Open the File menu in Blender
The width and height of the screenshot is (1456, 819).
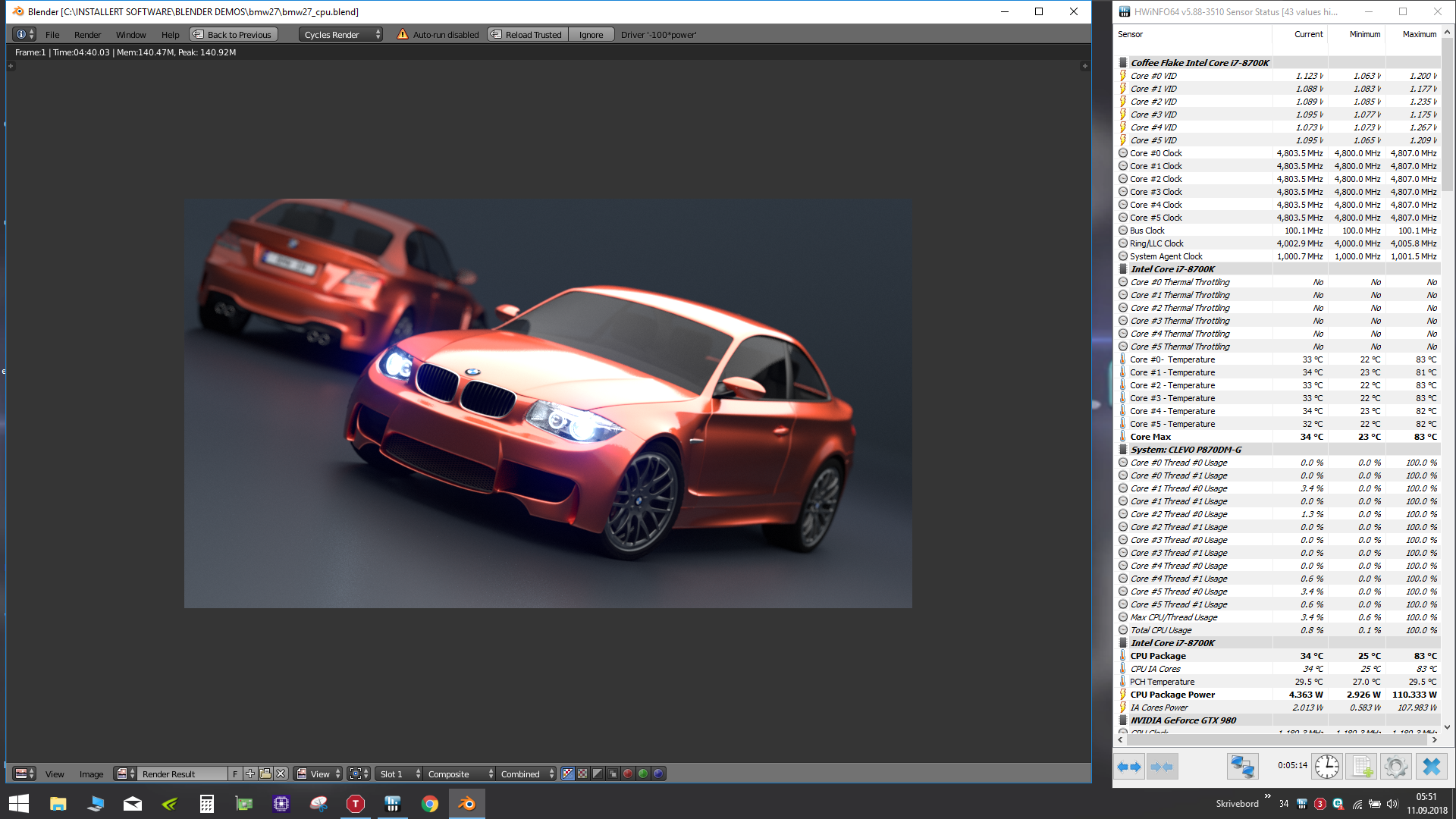(x=52, y=35)
